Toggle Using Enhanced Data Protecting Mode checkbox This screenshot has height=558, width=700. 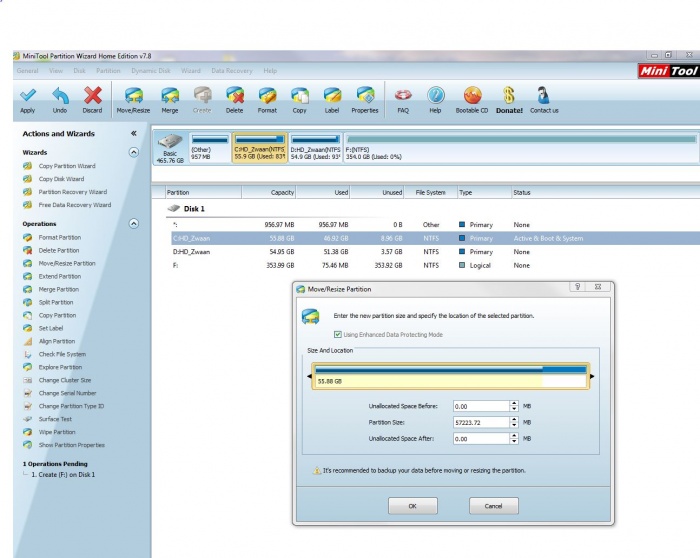coord(336,335)
